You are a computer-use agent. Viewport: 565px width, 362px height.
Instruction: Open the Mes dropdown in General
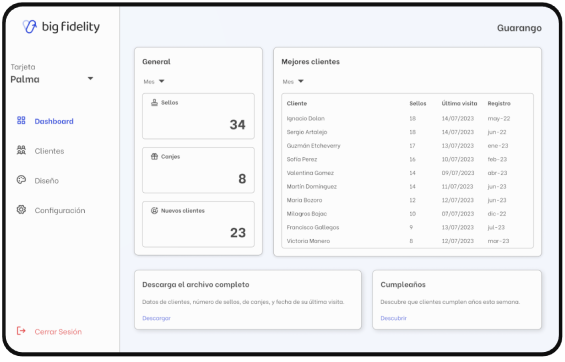coord(154,81)
